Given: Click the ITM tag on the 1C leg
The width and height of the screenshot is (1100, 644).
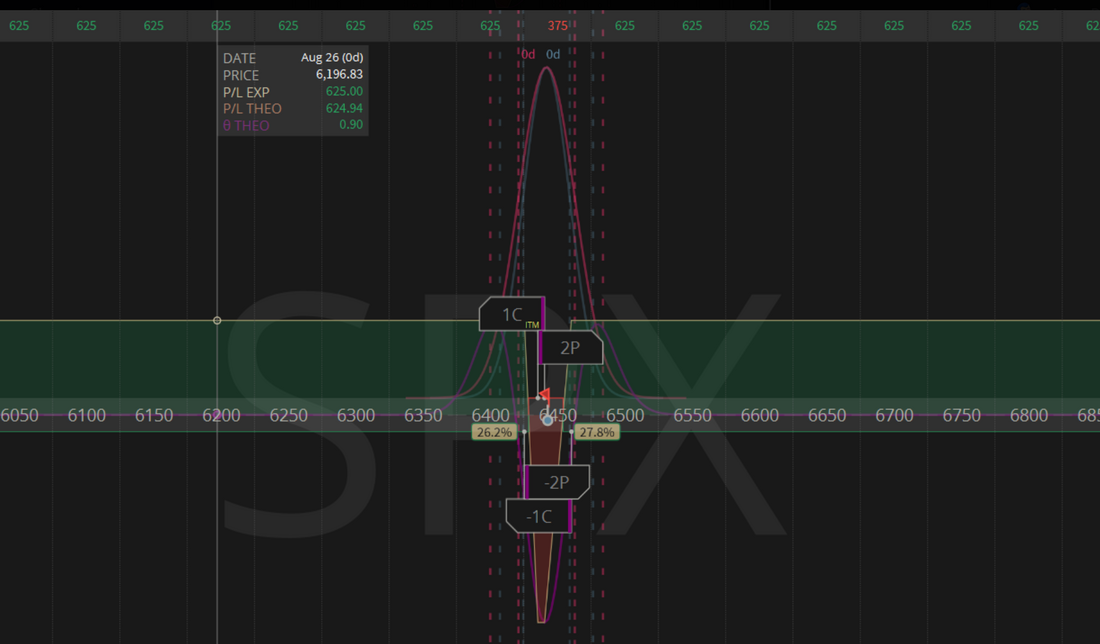Looking at the screenshot, I should (x=532, y=325).
